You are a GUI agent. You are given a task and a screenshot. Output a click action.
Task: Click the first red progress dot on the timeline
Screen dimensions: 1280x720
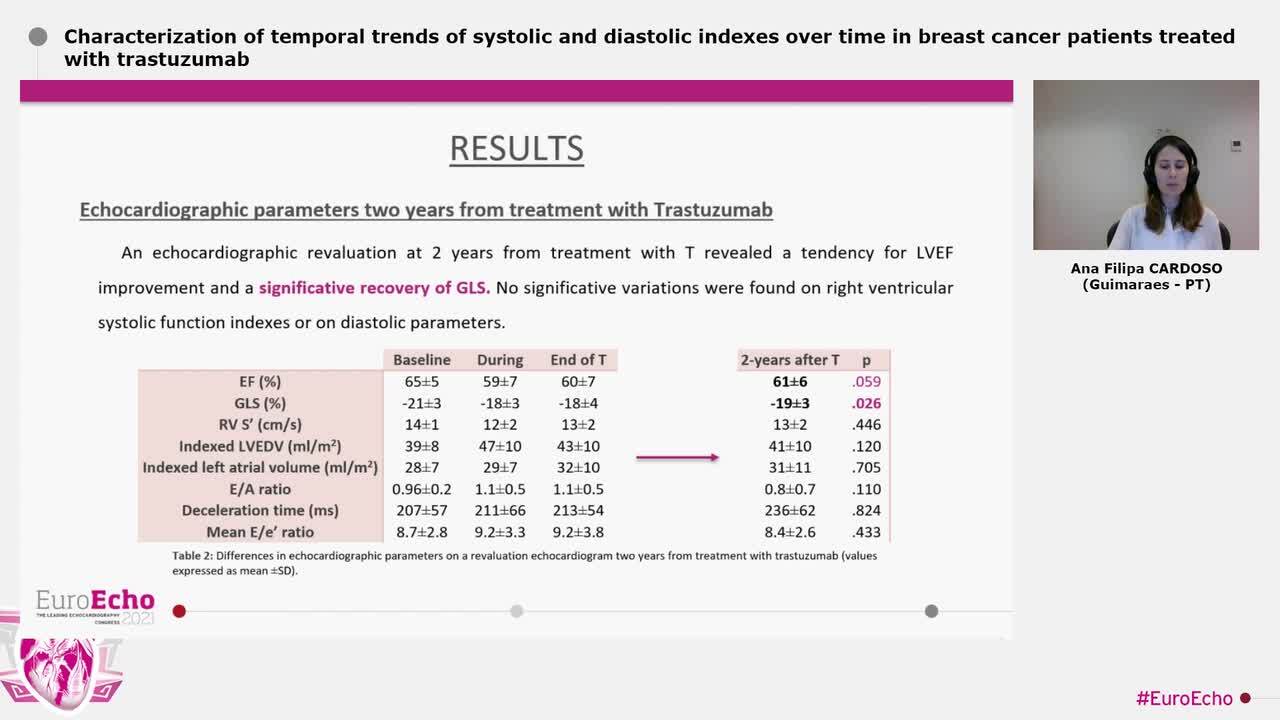click(179, 611)
